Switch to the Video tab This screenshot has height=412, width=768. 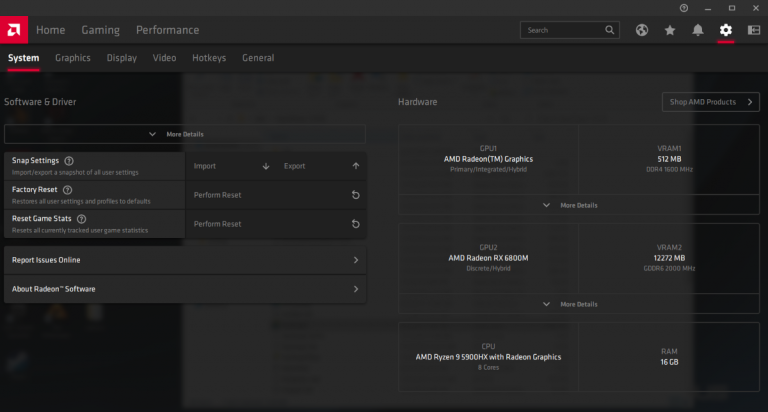(164, 58)
